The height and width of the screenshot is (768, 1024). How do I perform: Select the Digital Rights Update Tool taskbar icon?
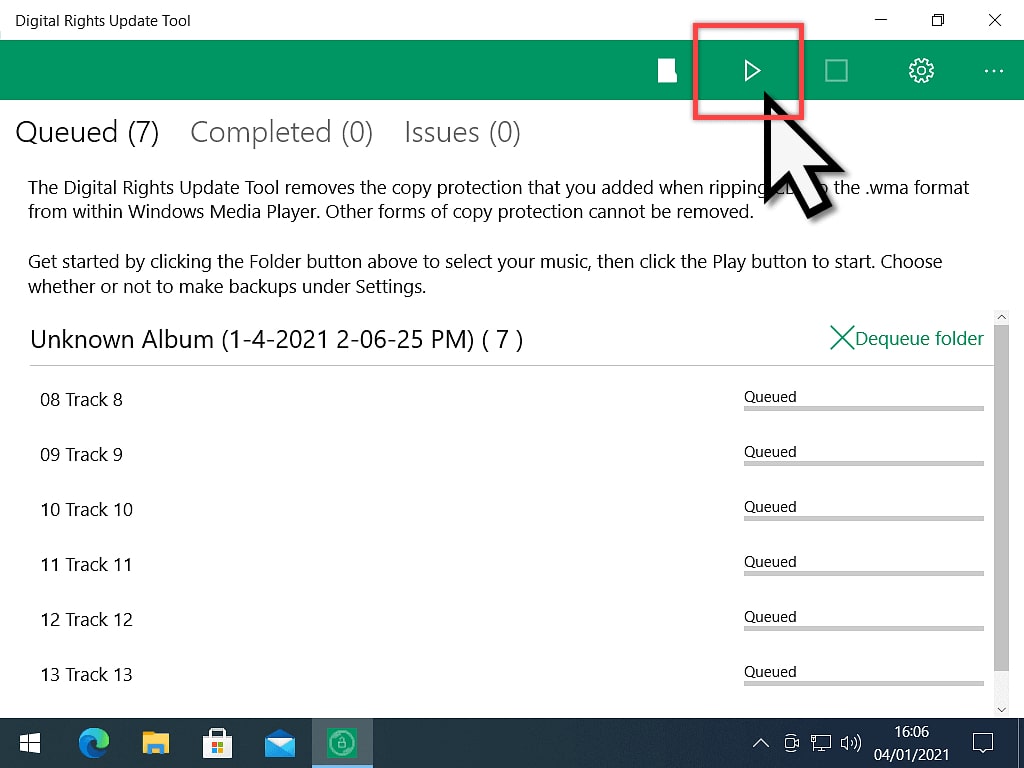pos(342,742)
